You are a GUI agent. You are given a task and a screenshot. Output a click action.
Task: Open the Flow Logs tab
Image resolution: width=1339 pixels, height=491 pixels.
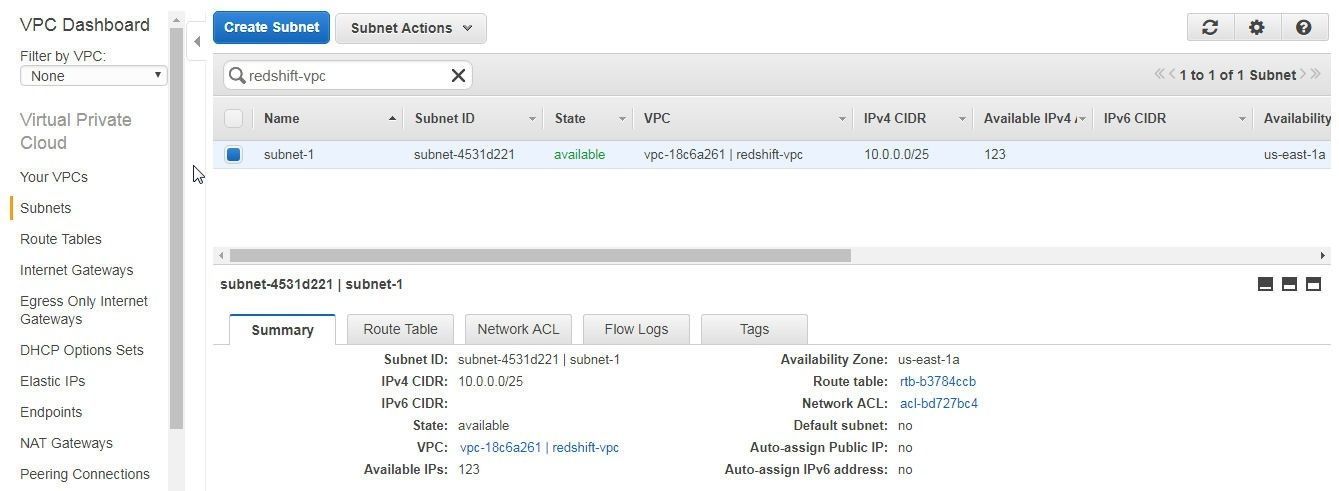tap(636, 329)
